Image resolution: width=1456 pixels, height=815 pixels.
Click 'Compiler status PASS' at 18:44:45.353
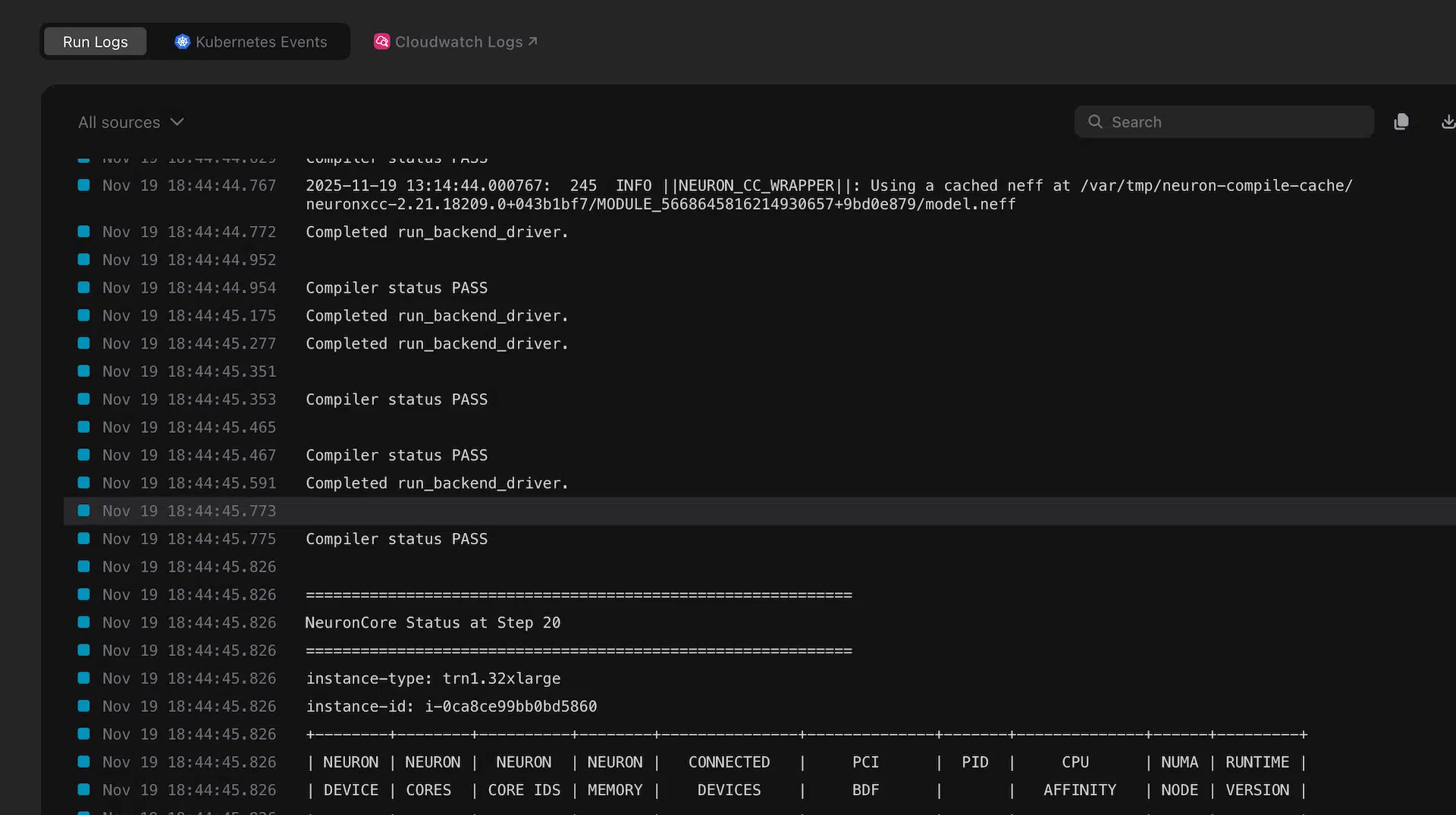click(397, 400)
